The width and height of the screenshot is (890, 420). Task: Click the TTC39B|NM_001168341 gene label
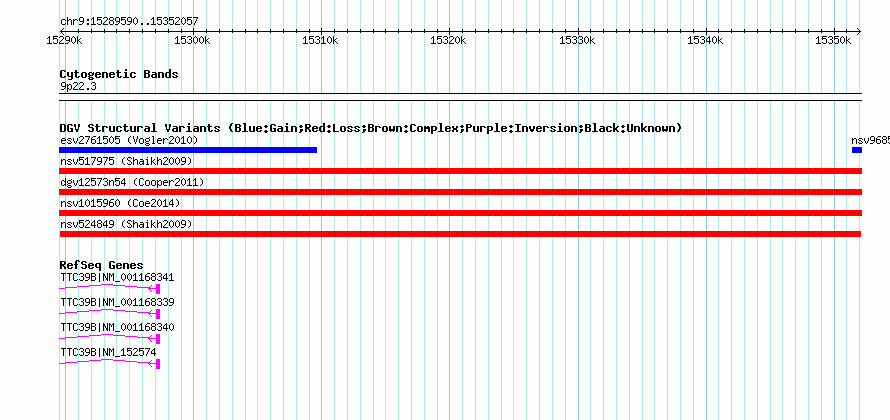point(117,278)
